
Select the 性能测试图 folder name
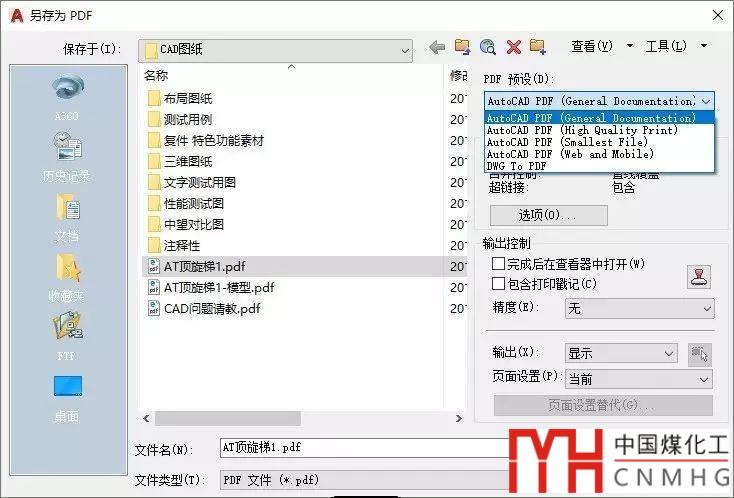[x=194, y=203]
